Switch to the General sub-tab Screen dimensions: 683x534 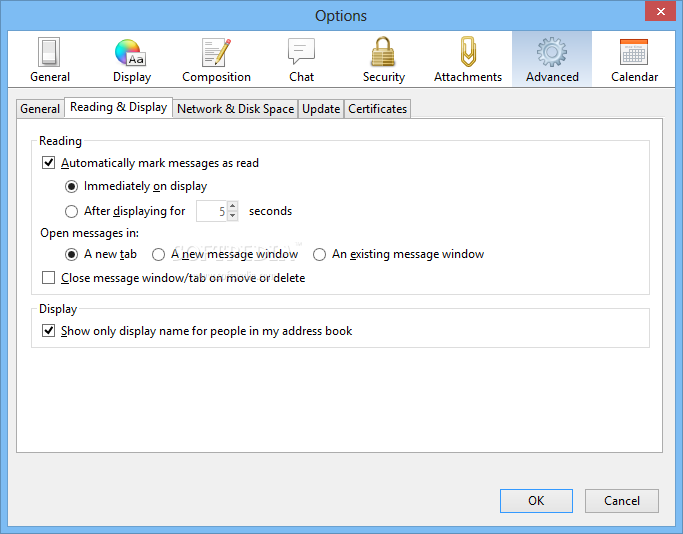[x=40, y=109]
